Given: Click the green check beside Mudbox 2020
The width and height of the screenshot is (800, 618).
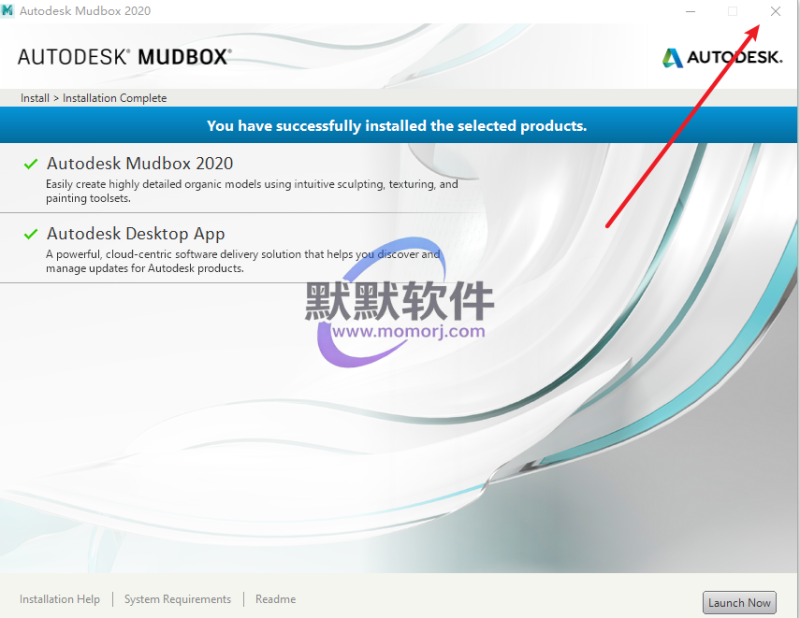Looking at the screenshot, I should pyautogui.click(x=31, y=163).
